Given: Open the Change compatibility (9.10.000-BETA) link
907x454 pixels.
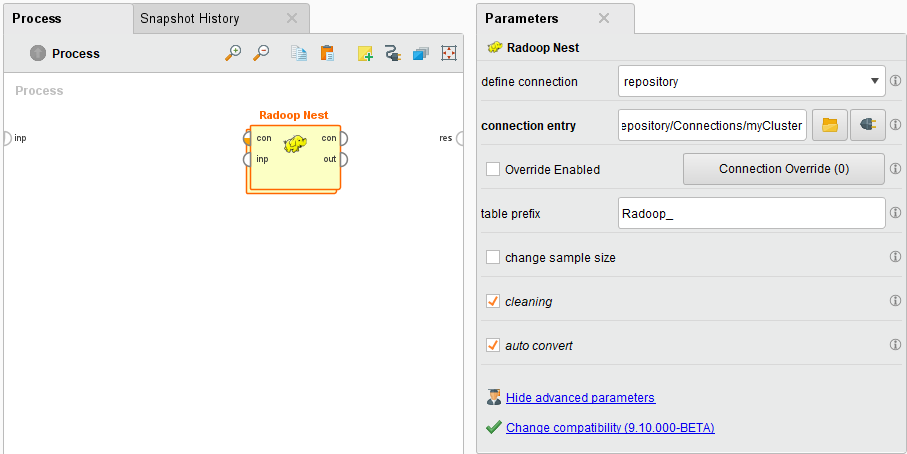Looking at the screenshot, I should (x=610, y=427).
